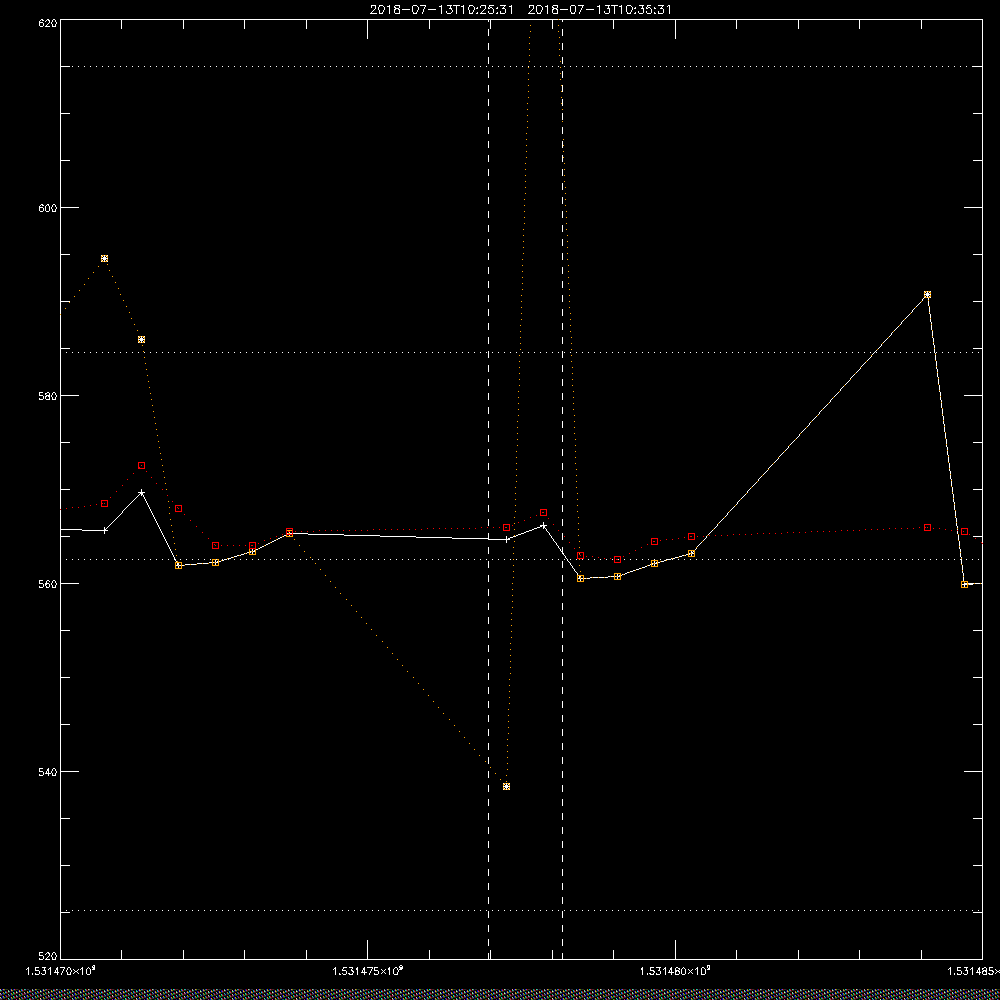Click the x-axis label 1.531480×10⁹
1000x1000 pixels.
coord(675,971)
